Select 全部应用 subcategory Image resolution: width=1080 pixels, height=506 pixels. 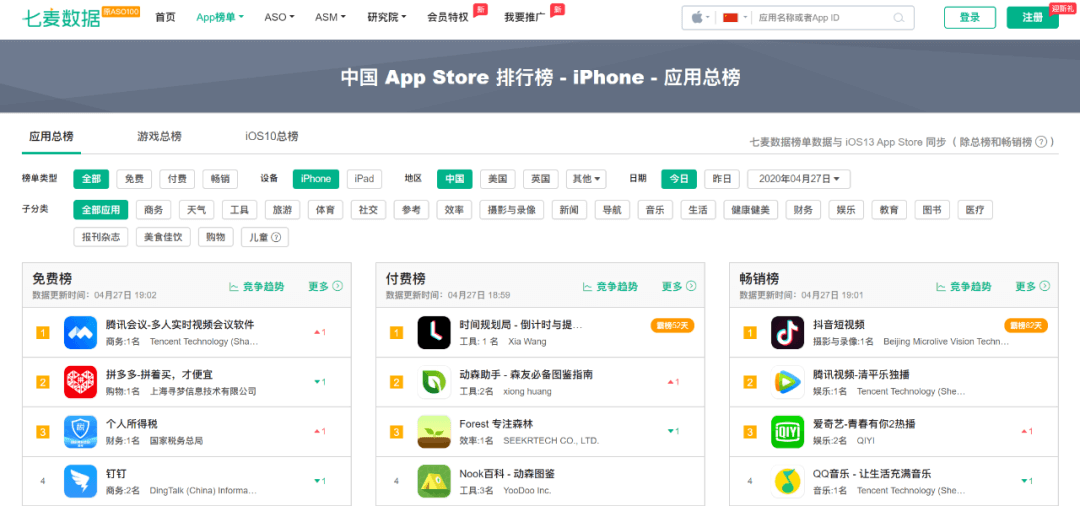(x=101, y=210)
